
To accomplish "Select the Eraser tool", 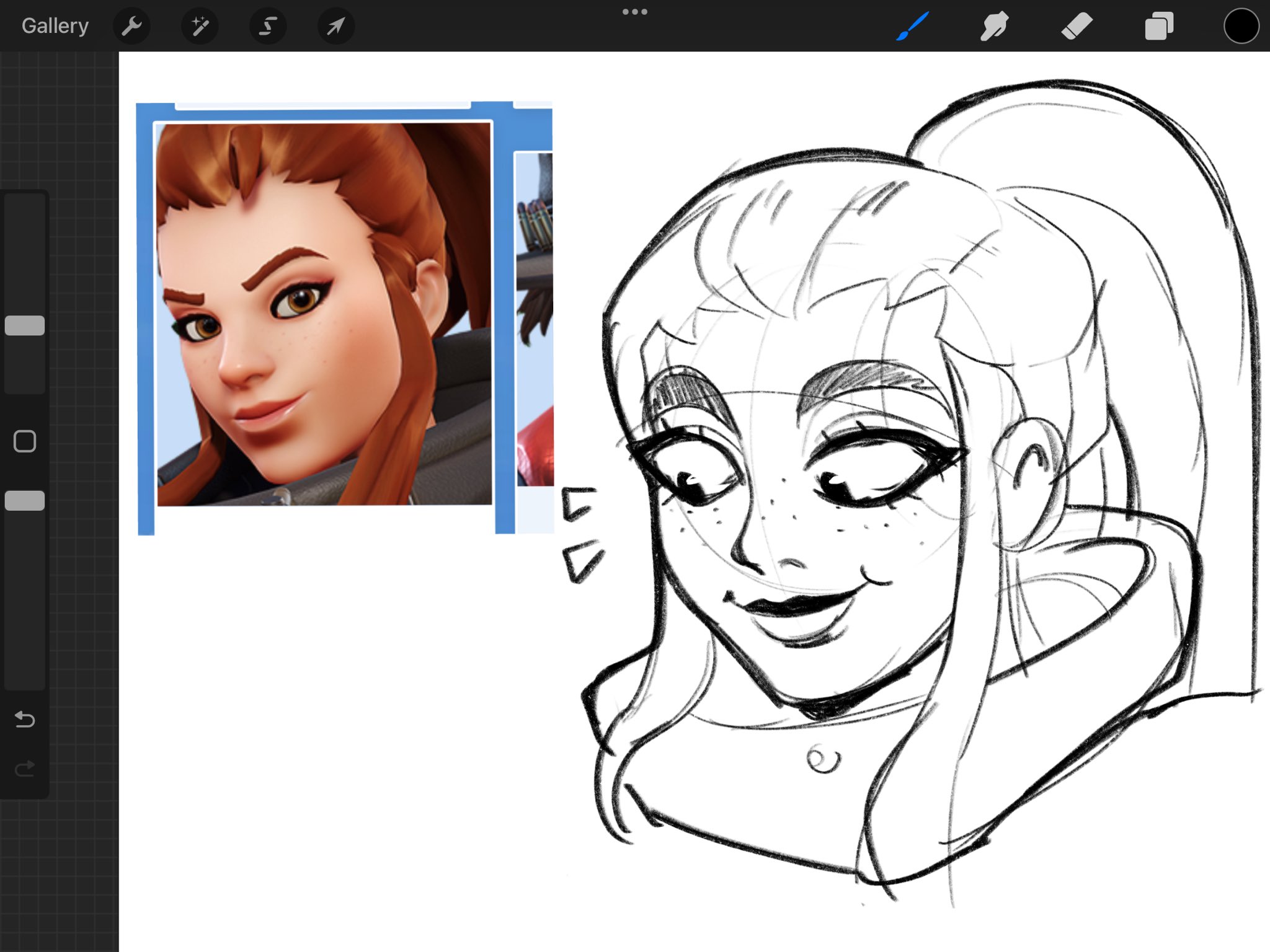I will (1077, 26).
